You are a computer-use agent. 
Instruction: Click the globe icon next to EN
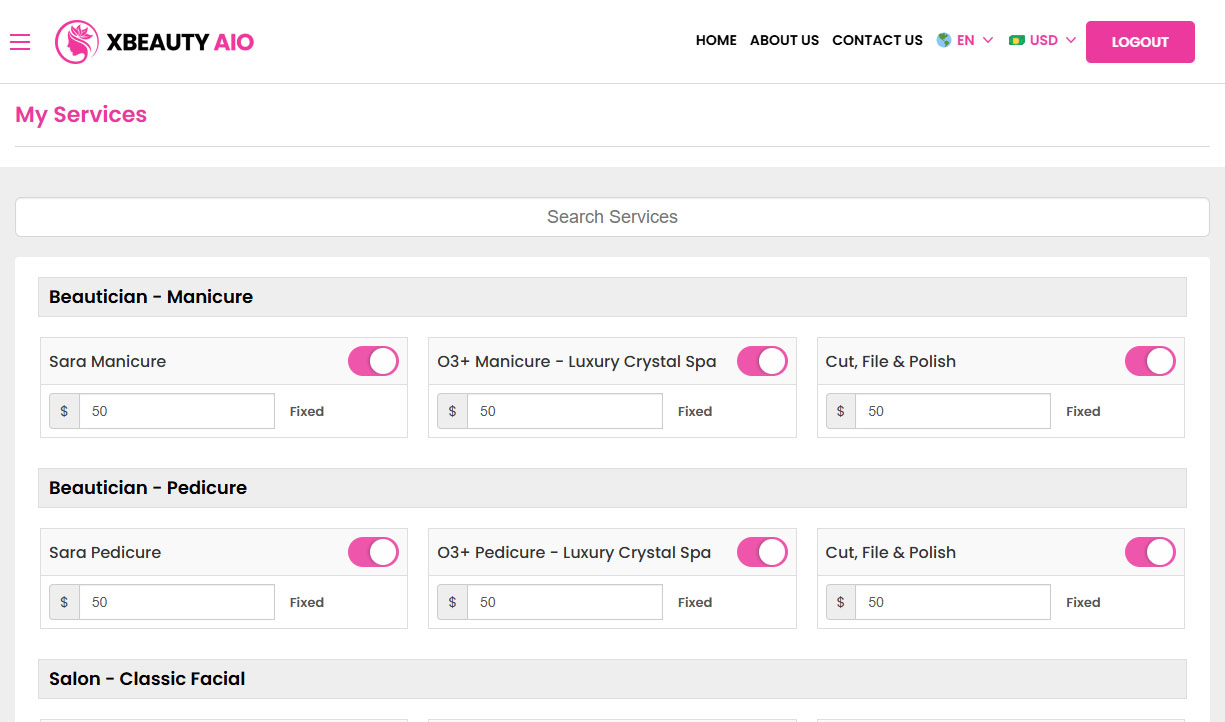point(942,40)
